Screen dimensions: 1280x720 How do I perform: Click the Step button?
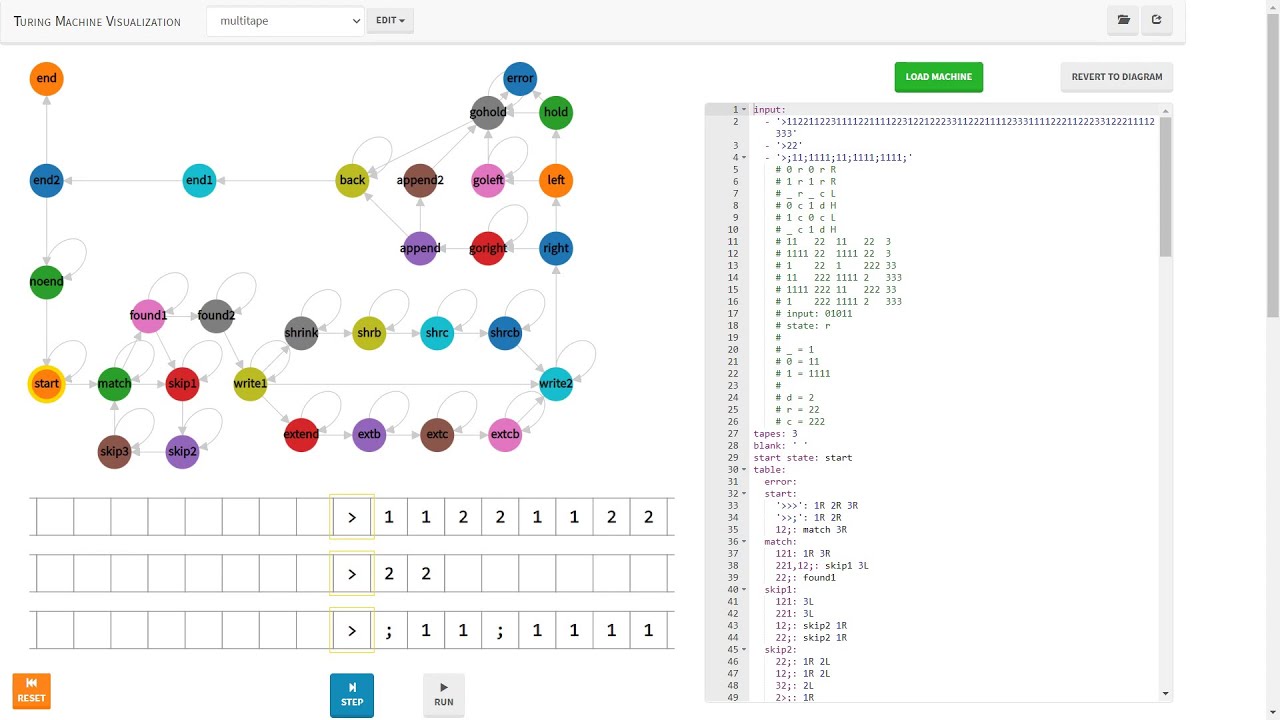coord(352,695)
